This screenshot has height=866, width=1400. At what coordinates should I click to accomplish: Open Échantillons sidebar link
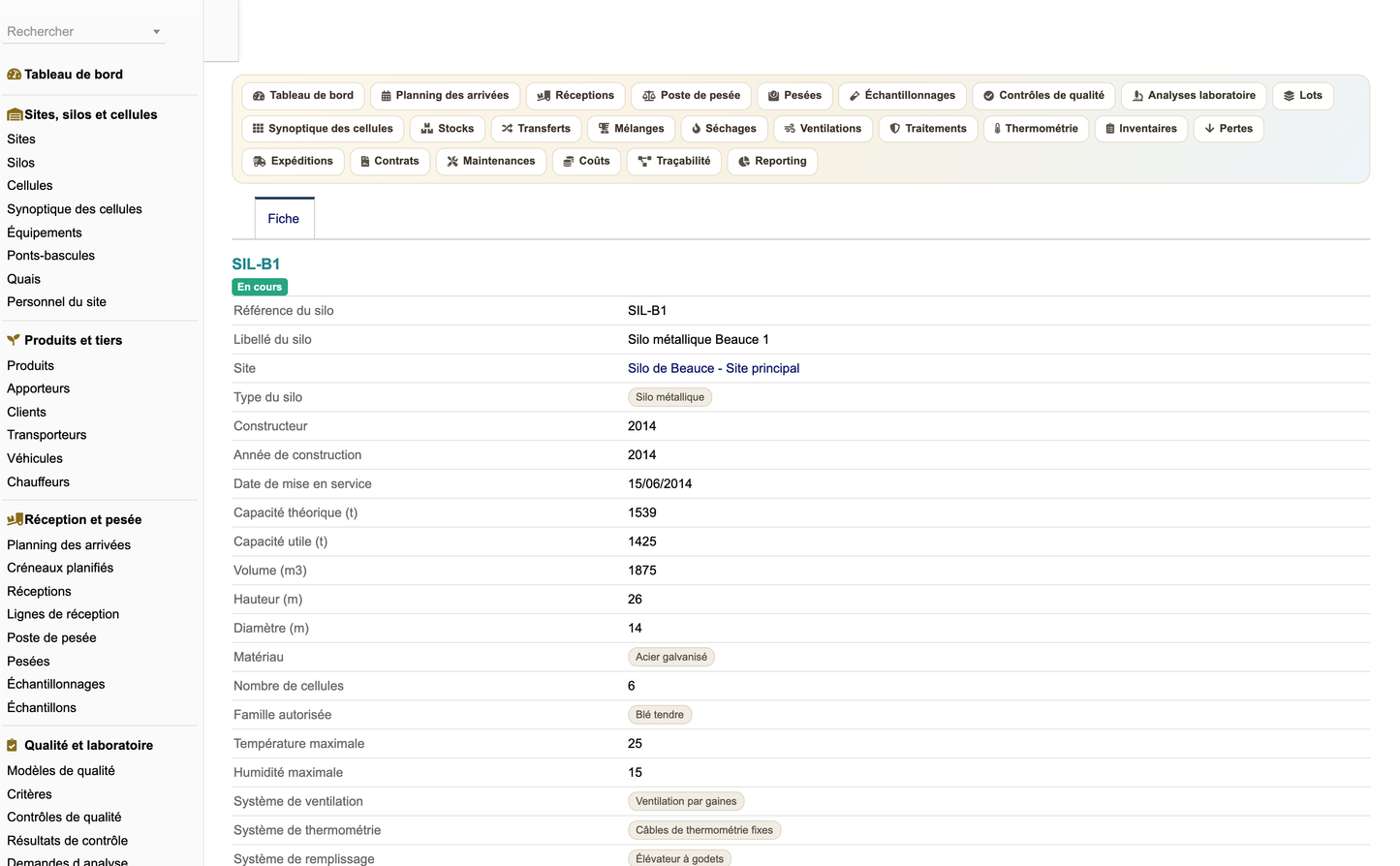coord(42,708)
